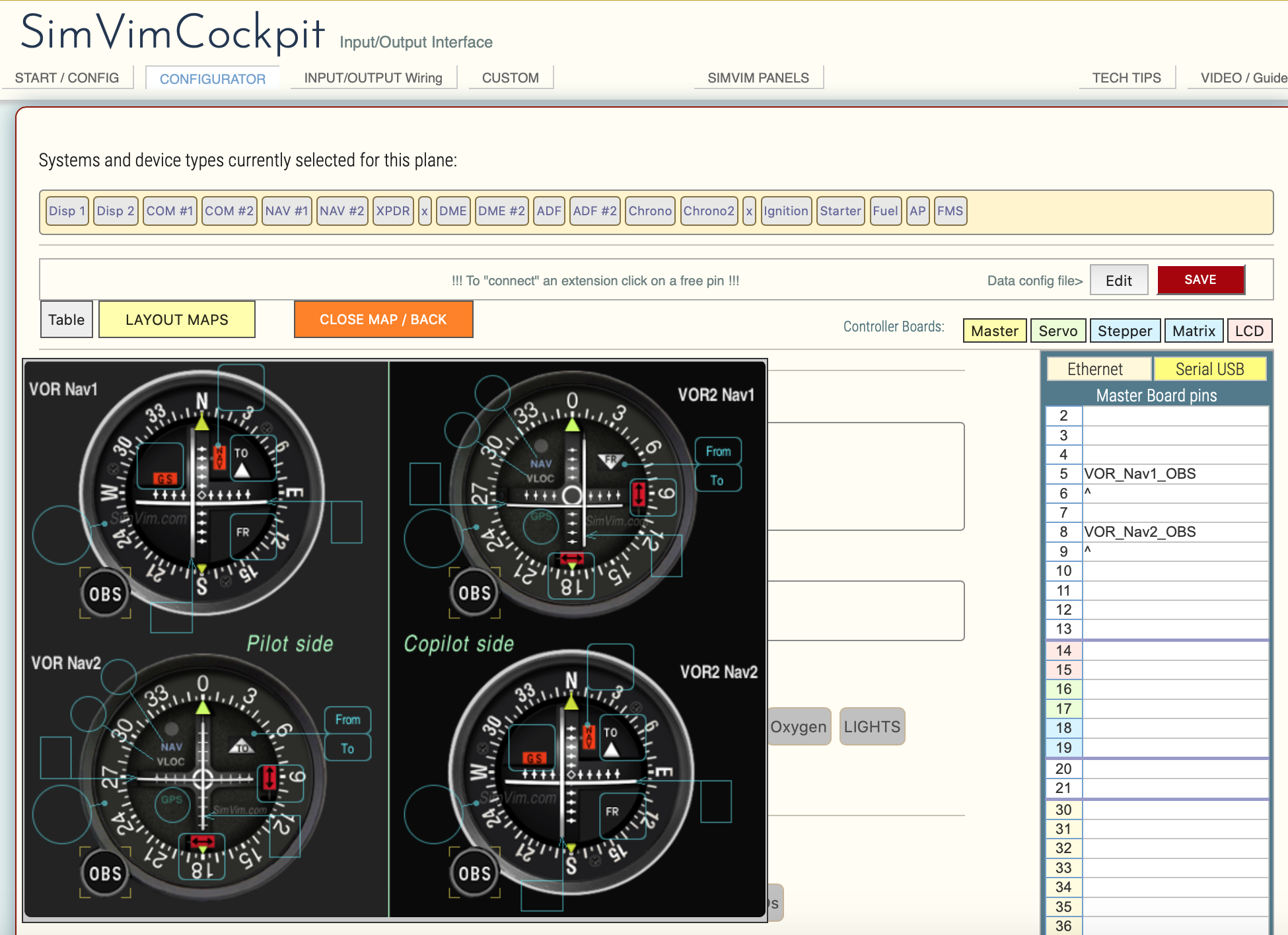Open LAYOUT MAPS
The width and height of the screenshot is (1288, 935).
(177, 320)
